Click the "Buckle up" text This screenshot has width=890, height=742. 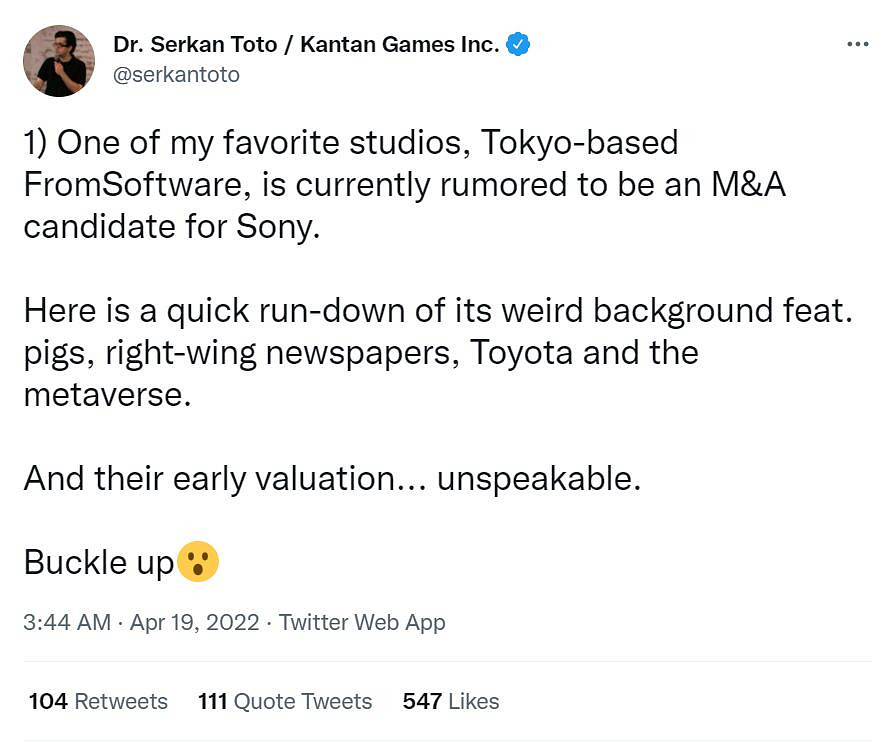[x=98, y=562]
